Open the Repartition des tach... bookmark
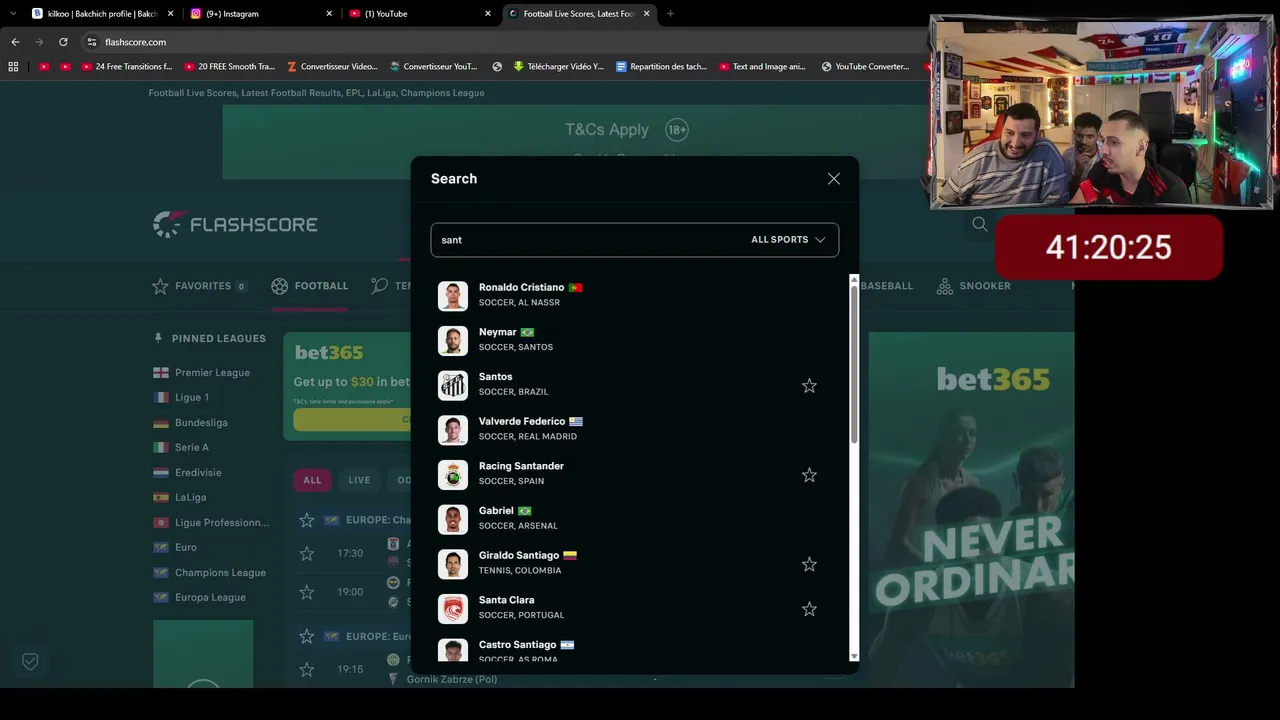The image size is (1280, 720). pos(662,67)
